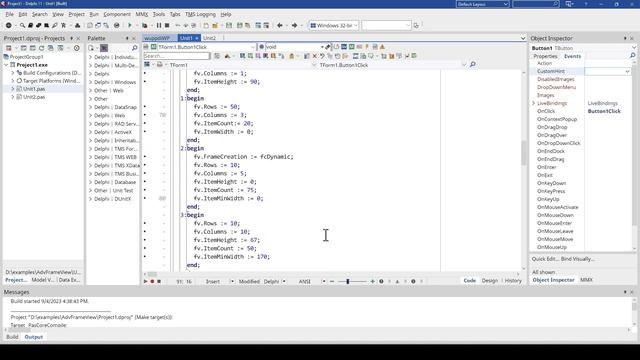Switch to the Unit2 editor tab
Viewport: 640px width, 360px height.
point(209,38)
